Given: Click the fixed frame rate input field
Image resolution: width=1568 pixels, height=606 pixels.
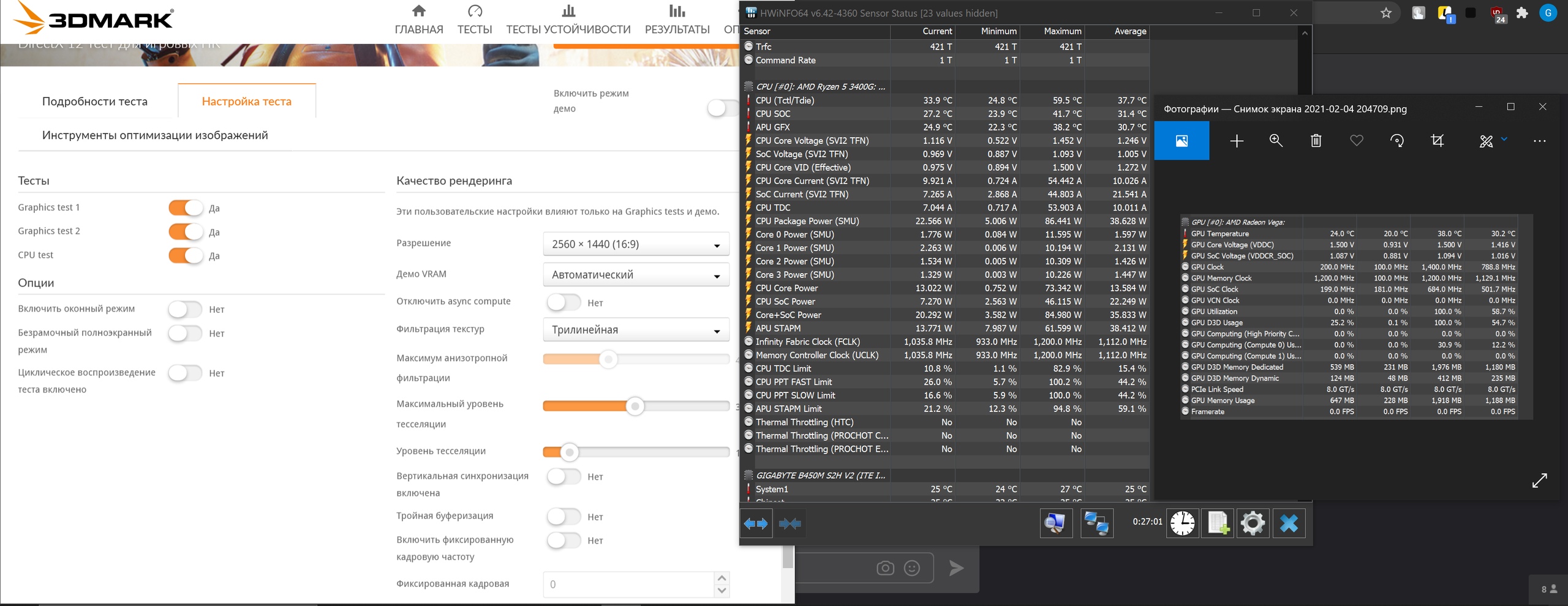Looking at the screenshot, I should [x=628, y=585].
